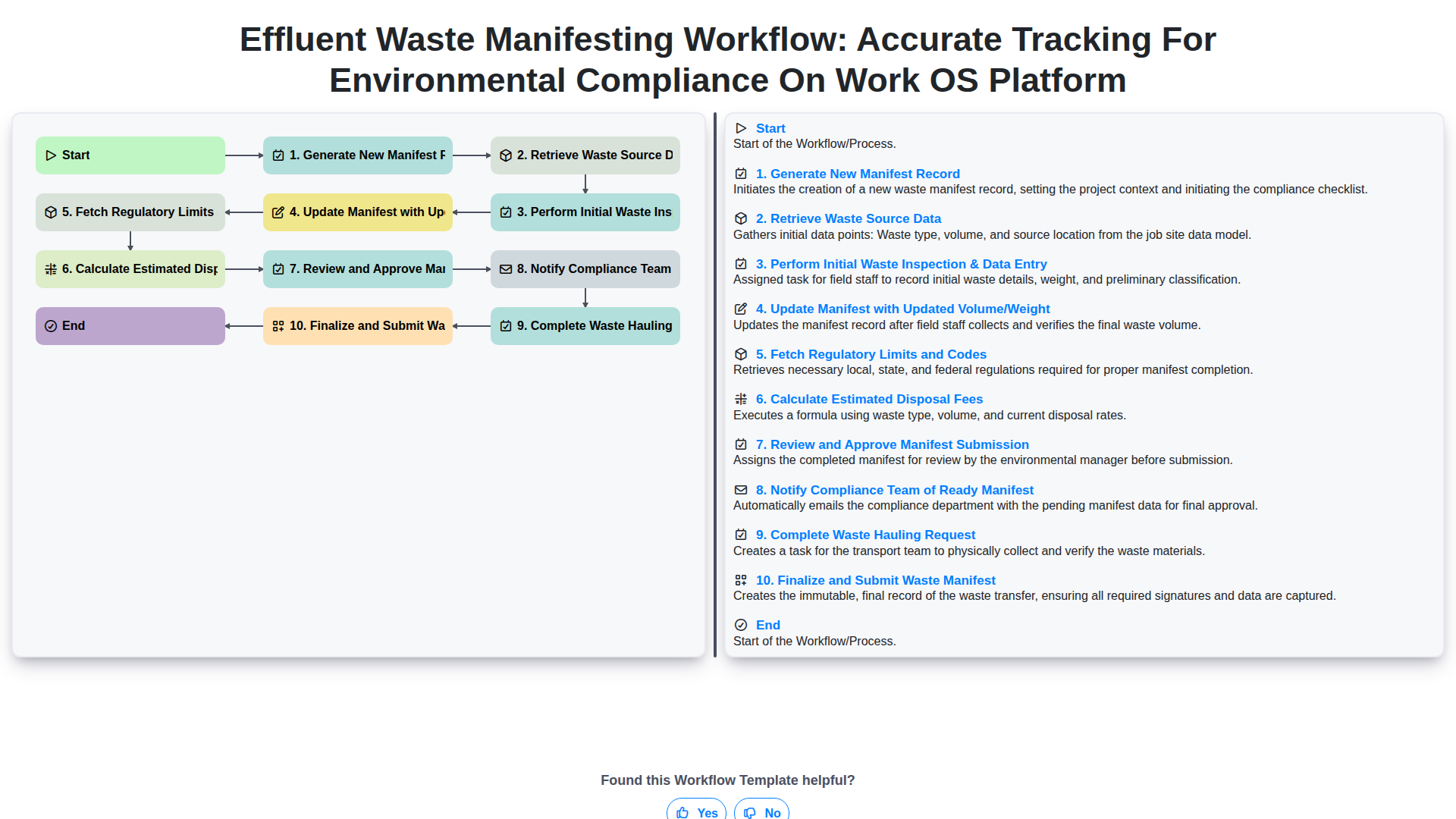Image resolution: width=1456 pixels, height=819 pixels.
Task: Click the thumbs-down No feedback button
Action: coord(761,811)
